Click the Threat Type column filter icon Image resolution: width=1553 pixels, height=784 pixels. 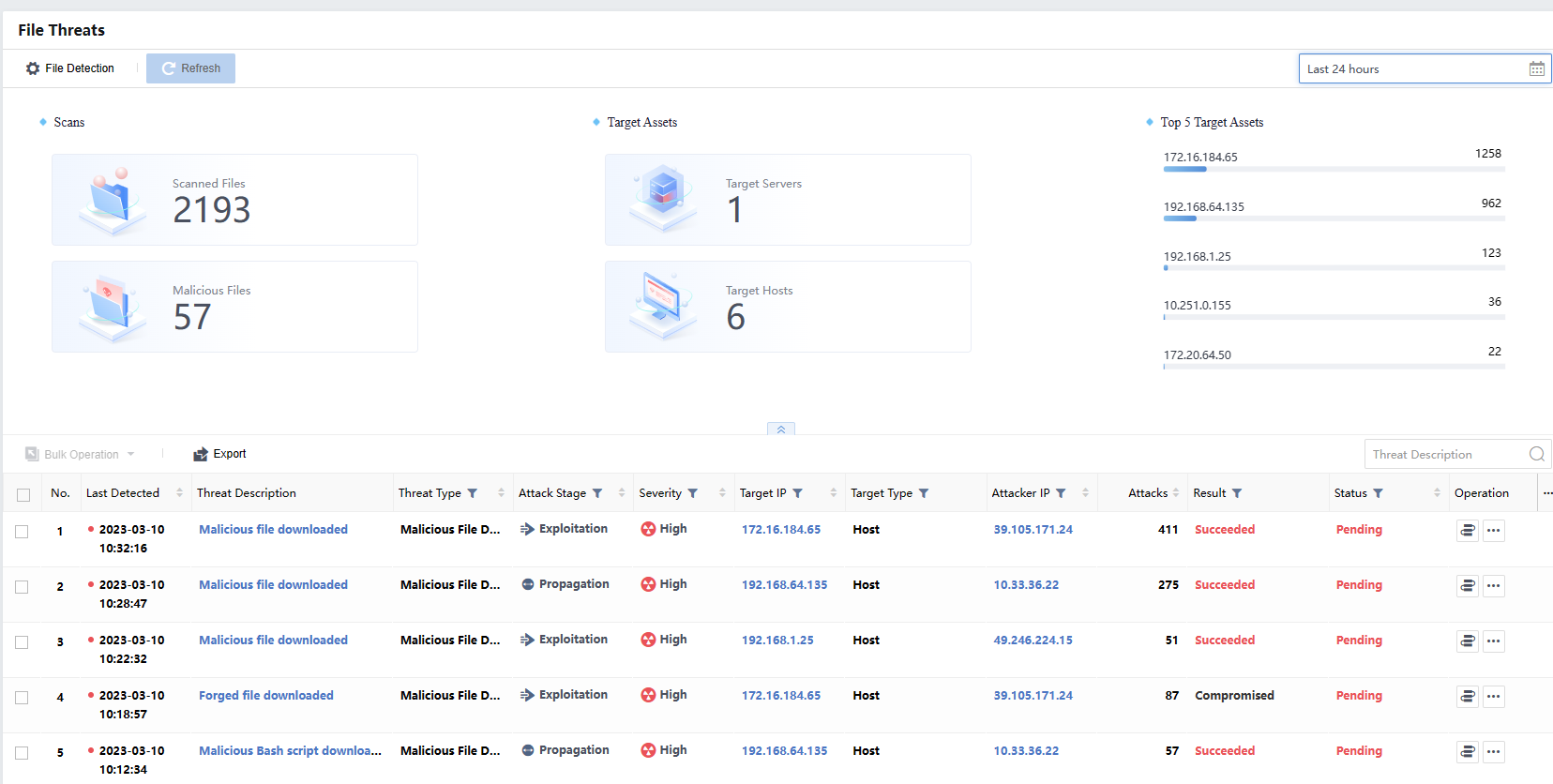(x=473, y=493)
